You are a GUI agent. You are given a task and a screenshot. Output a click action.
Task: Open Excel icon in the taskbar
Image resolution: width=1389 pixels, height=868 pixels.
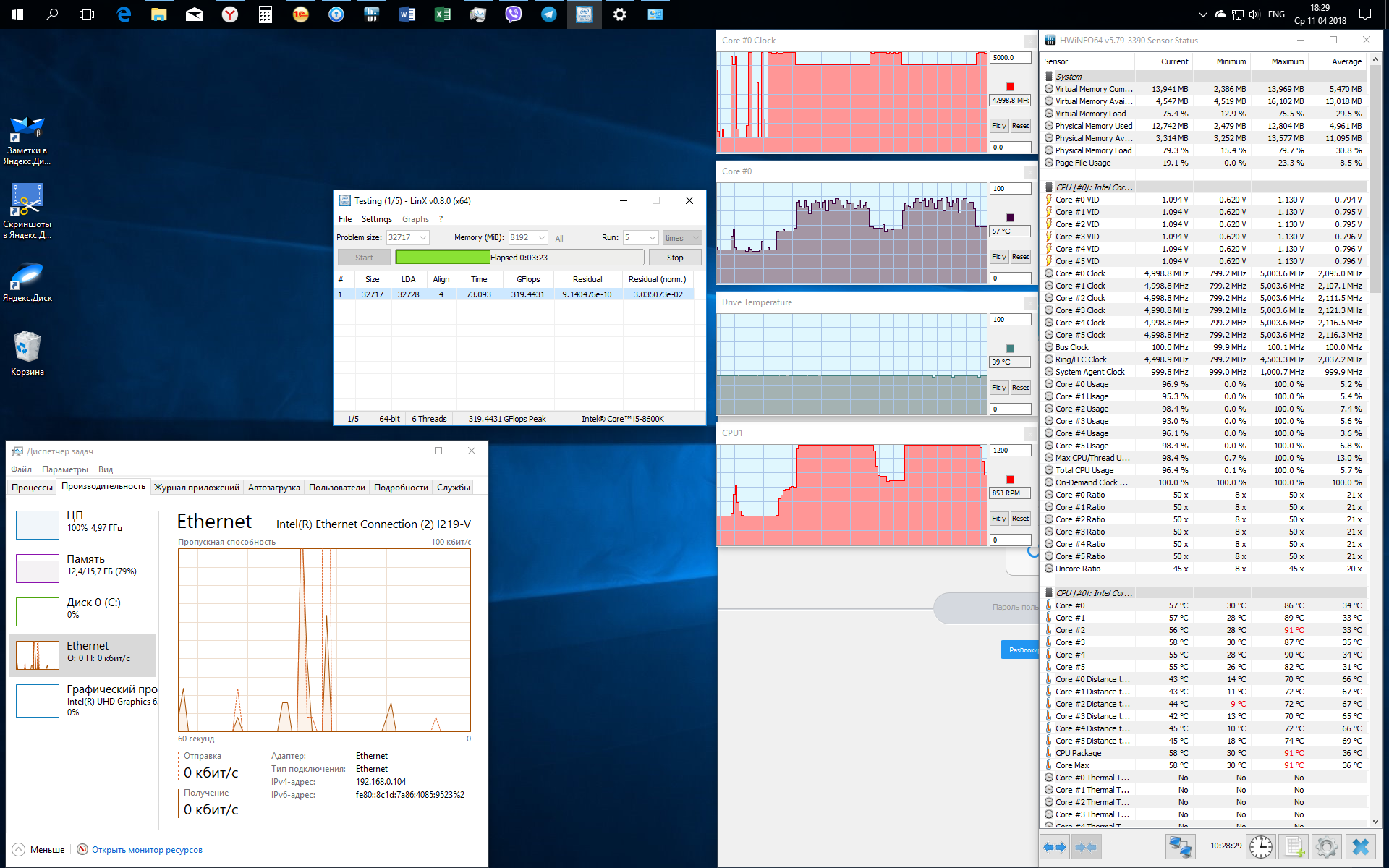[443, 14]
